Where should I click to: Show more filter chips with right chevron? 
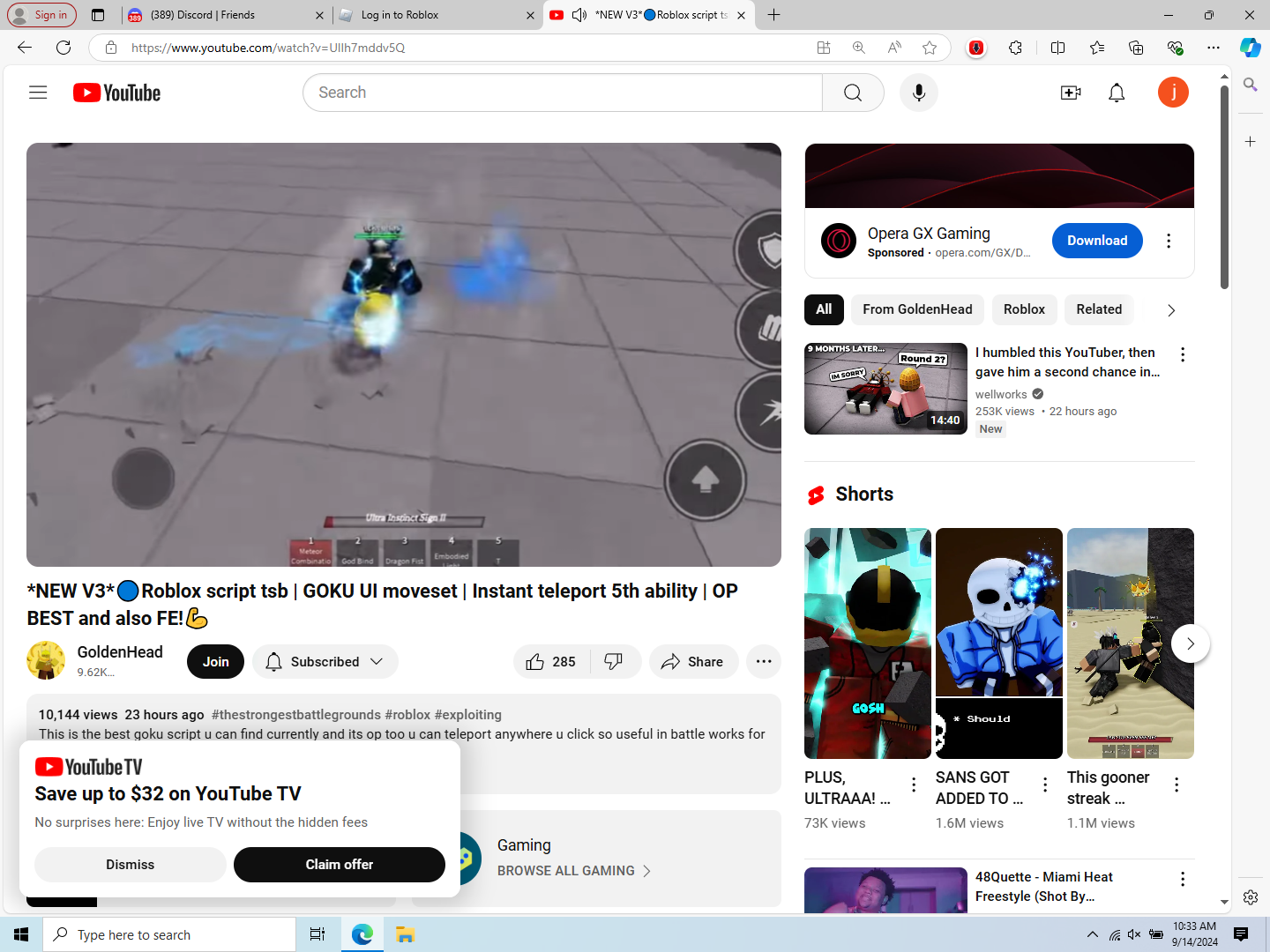(1171, 310)
